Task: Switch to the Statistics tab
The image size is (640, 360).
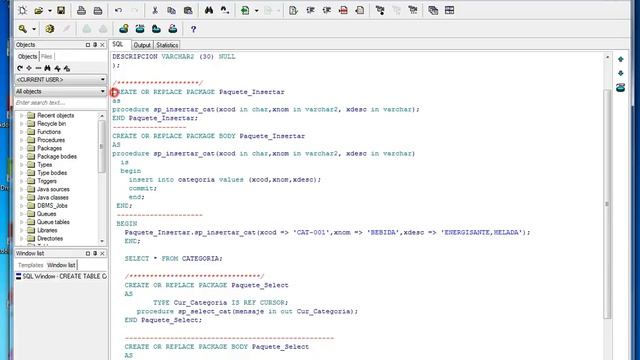Action: tap(167, 45)
